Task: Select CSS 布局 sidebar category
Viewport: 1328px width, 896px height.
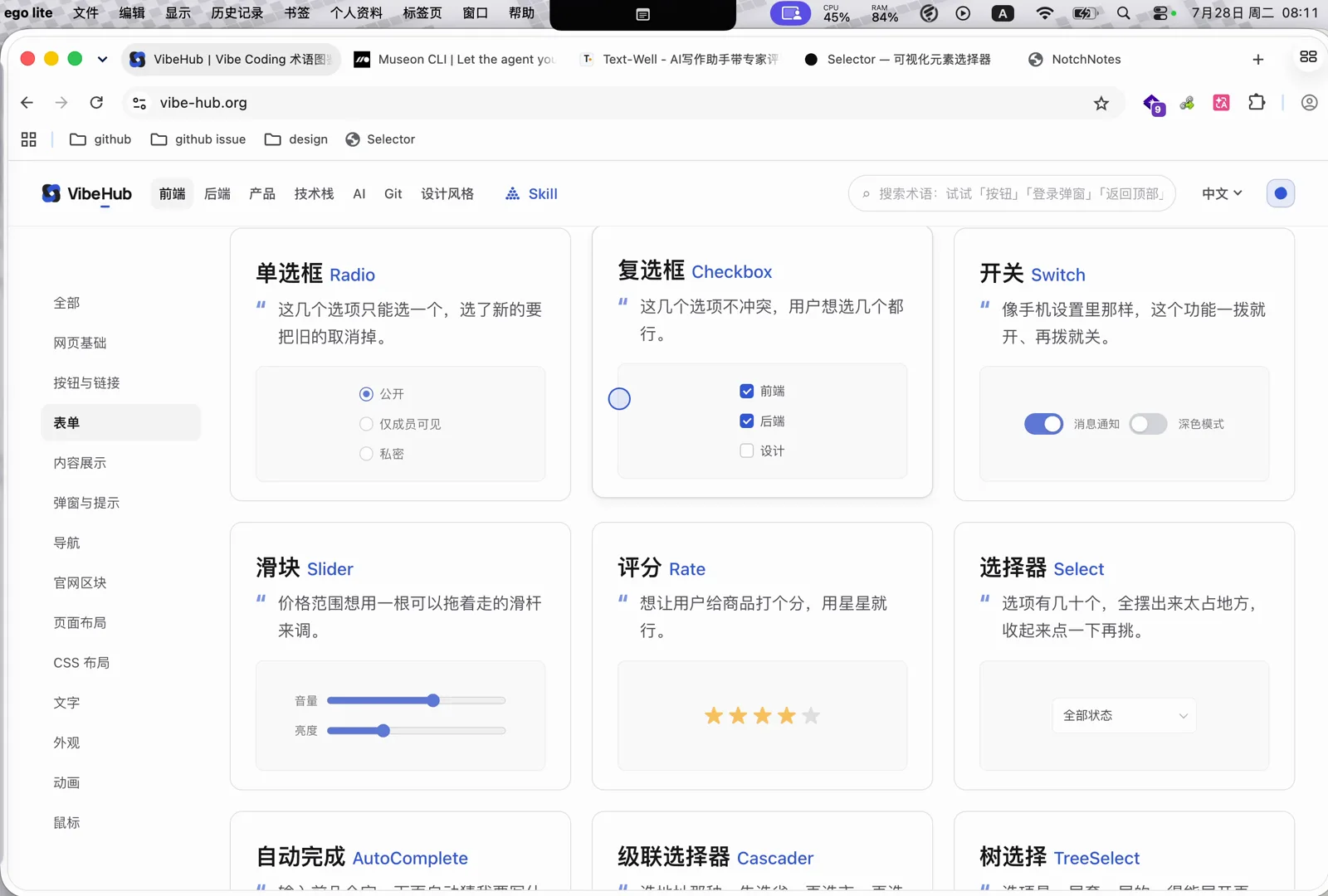Action: [121, 663]
